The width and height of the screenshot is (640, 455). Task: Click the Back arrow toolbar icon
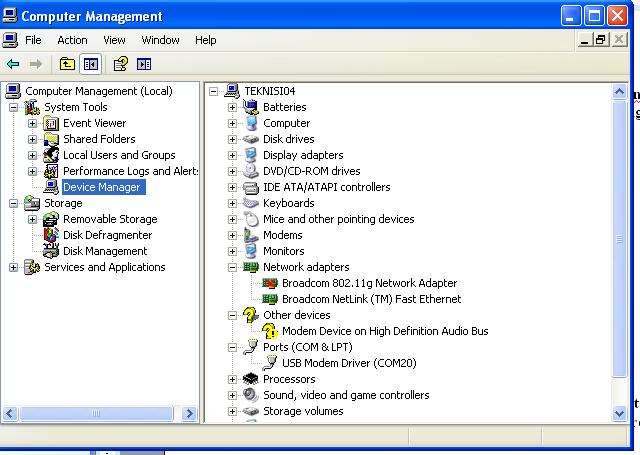tap(13, 64)
